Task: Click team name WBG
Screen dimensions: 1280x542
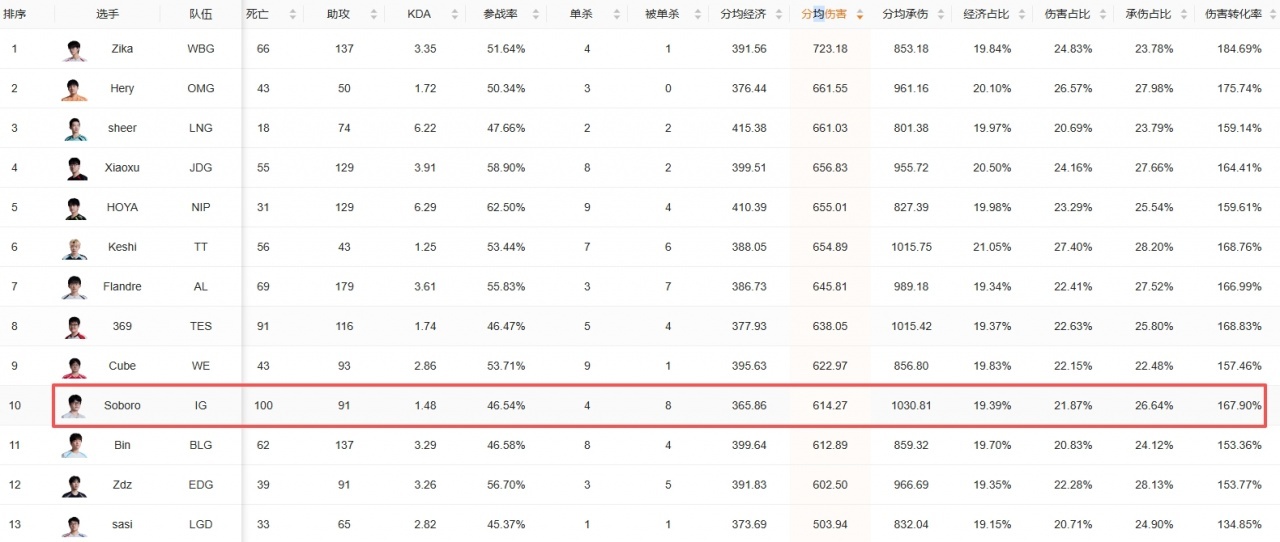Action: click(x=200, y=49)
